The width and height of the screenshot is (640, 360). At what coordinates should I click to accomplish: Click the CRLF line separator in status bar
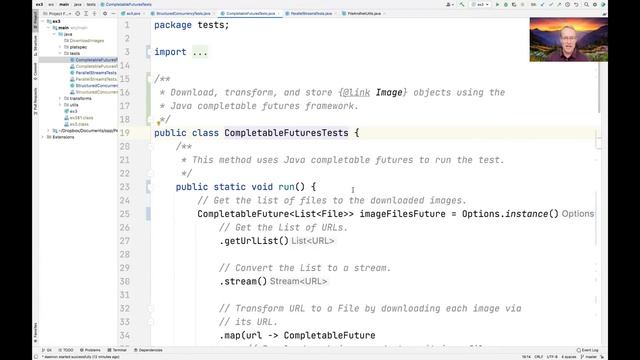(x=538, y=357)
